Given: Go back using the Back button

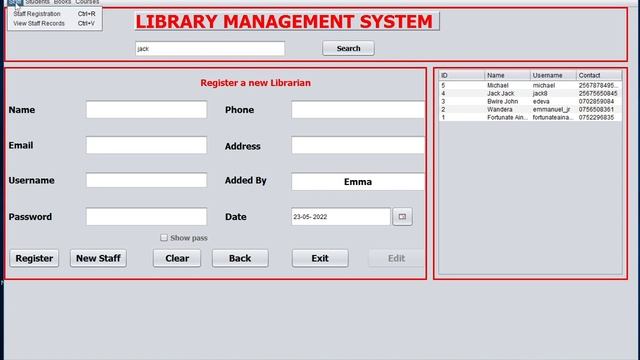Looking at the screenshot, I should [240, 258].
